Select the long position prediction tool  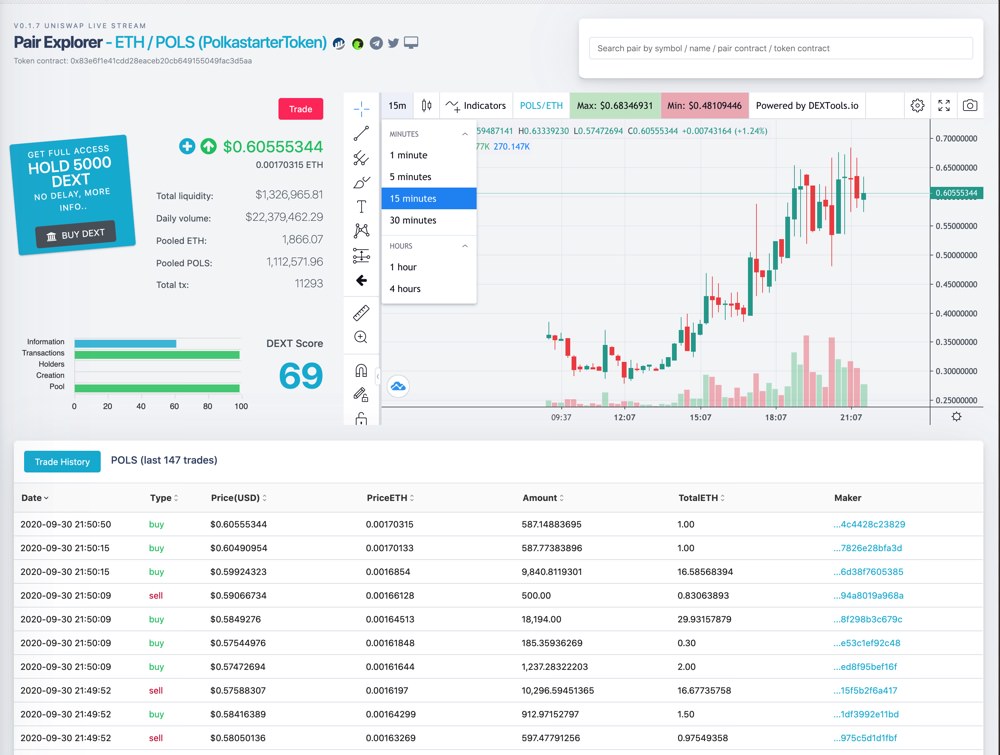pyautogui.click(x=361, y=256)
